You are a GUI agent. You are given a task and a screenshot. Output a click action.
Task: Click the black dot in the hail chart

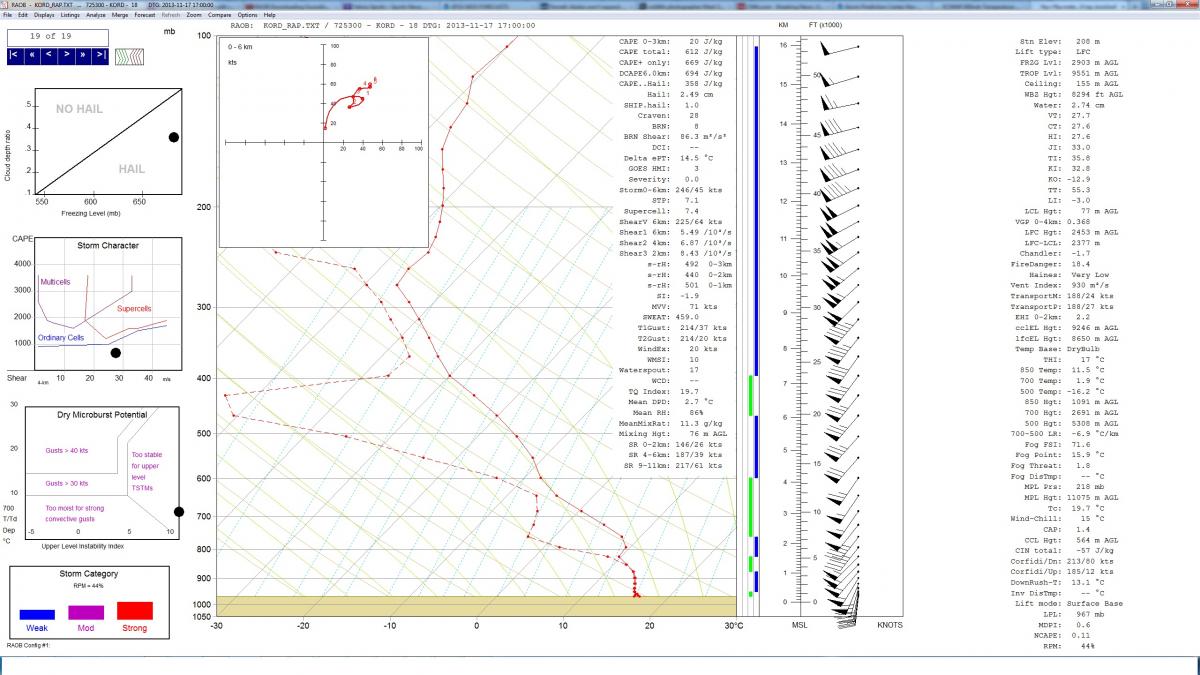click(x=173, y=137)
